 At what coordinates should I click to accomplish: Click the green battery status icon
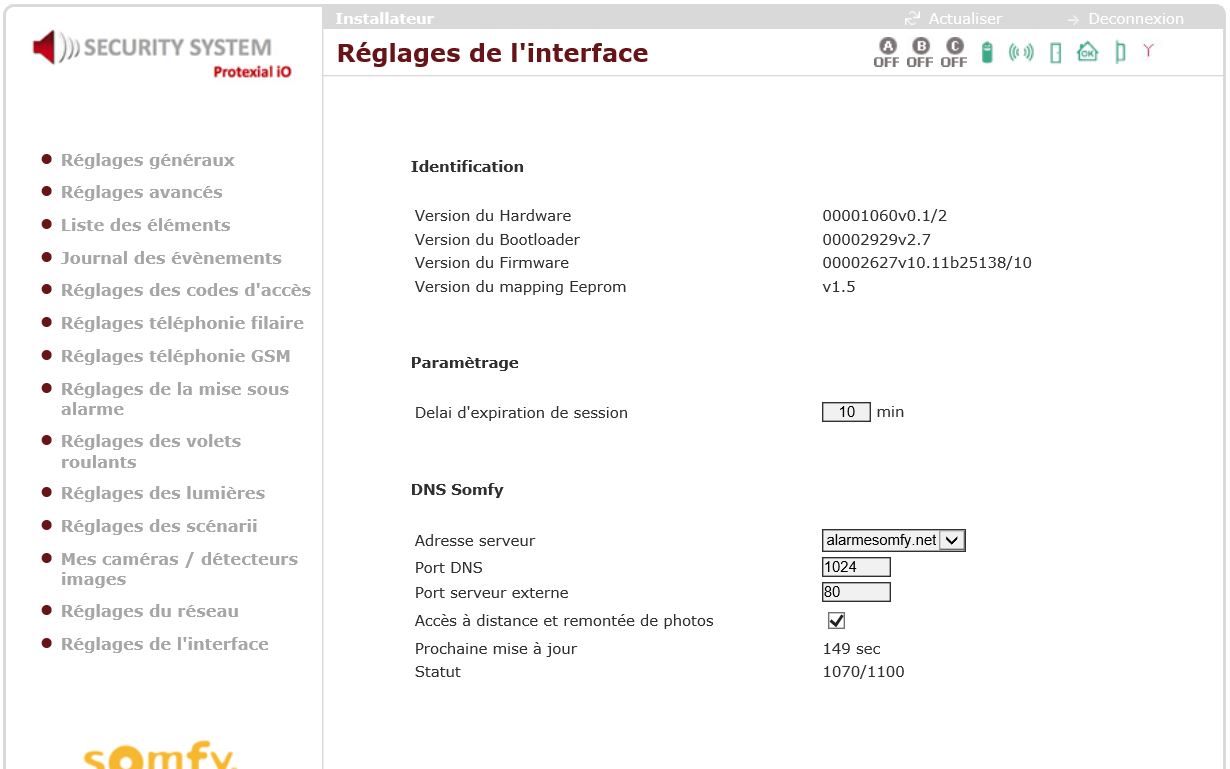tap(987, 52)
